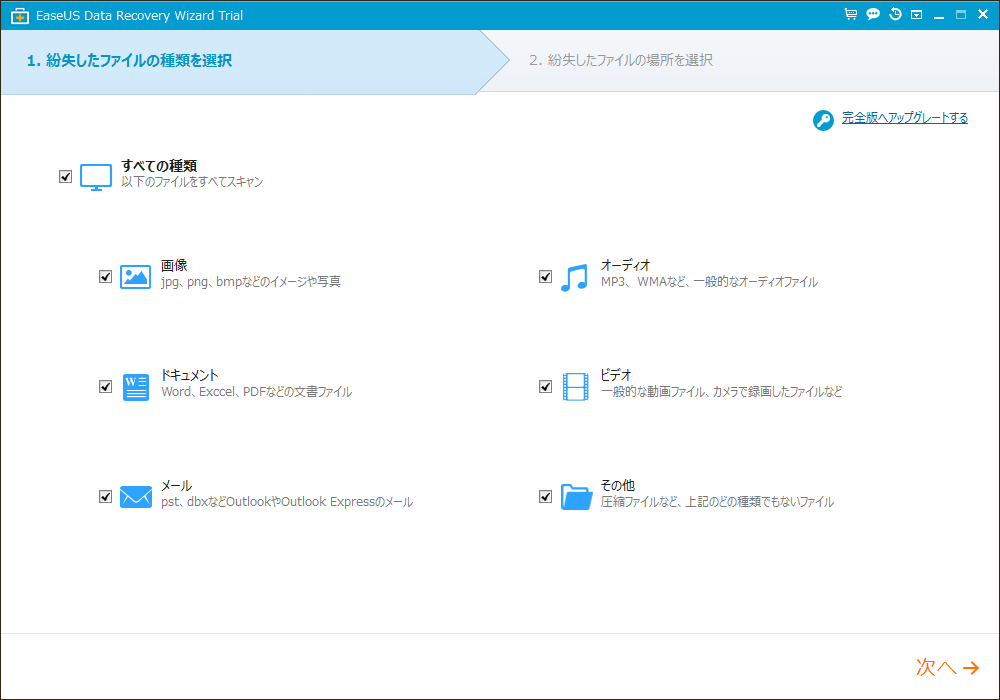The image size is (1000, 700).
Task: Click the オーディオ label text
Action: pos(625,265)
